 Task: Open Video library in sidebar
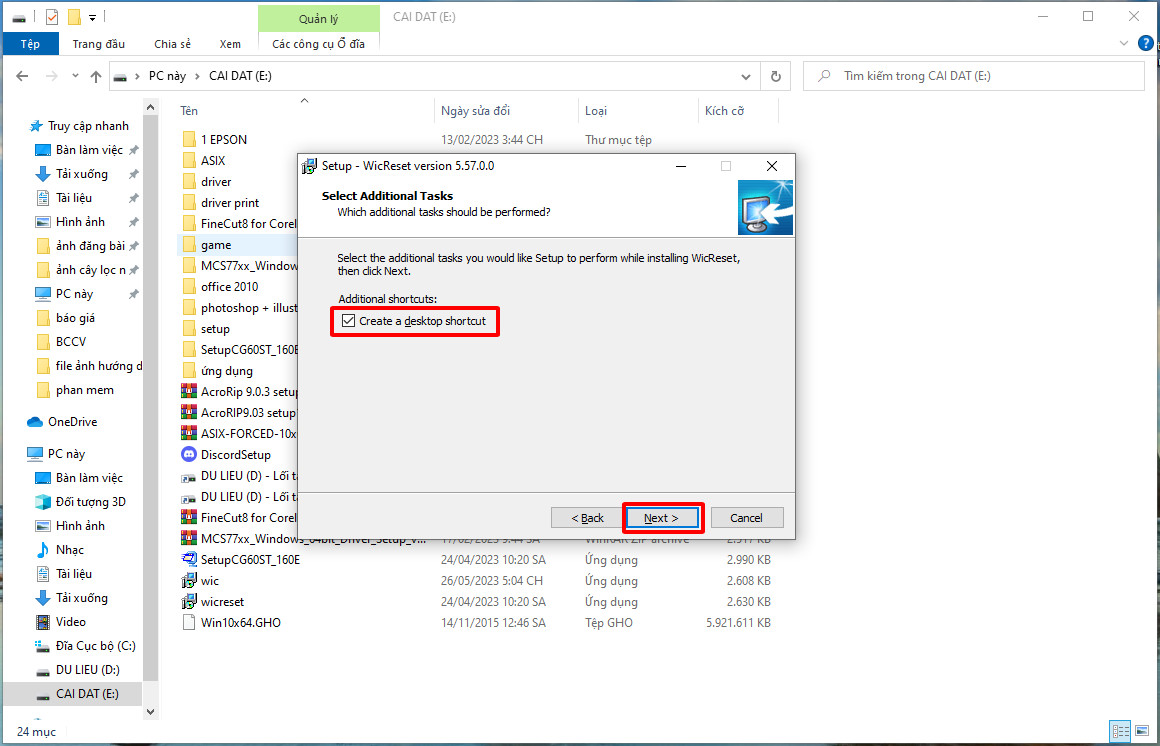[70, 622]
